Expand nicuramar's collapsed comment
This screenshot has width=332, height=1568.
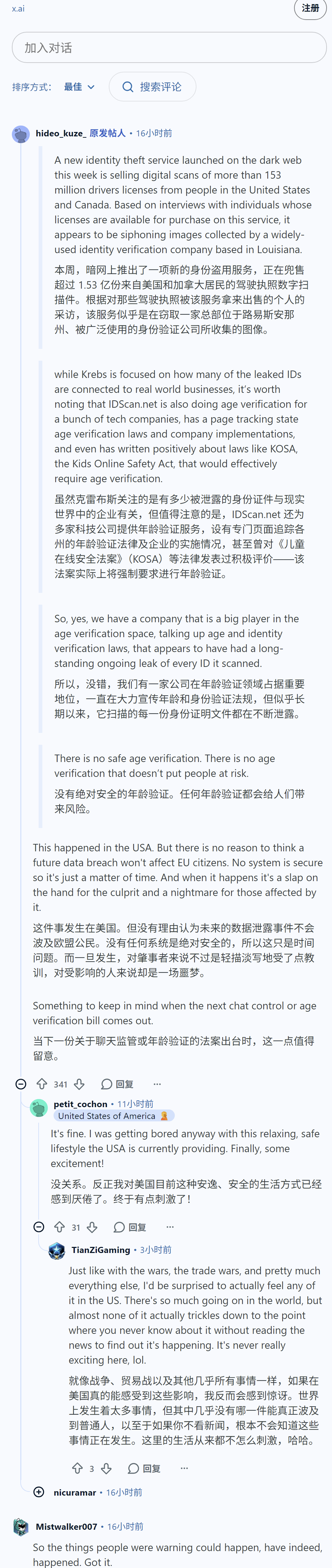(x=38, y=1491)
